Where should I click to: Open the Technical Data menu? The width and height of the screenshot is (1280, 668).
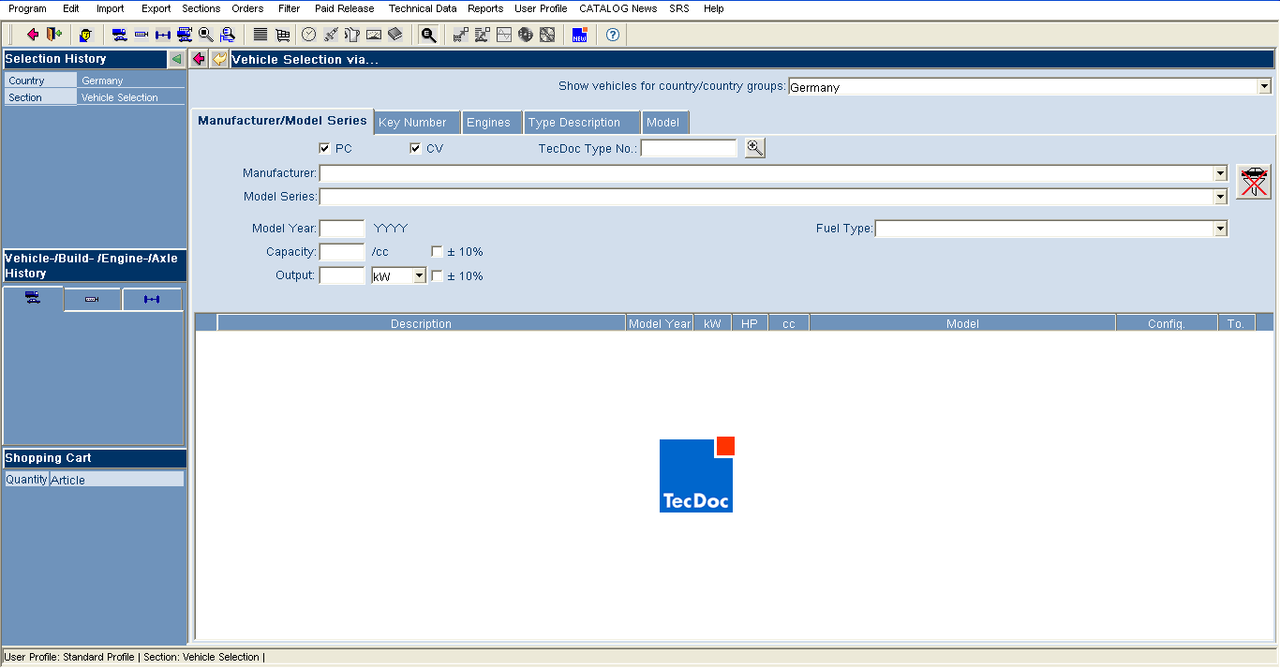(423, 8)
